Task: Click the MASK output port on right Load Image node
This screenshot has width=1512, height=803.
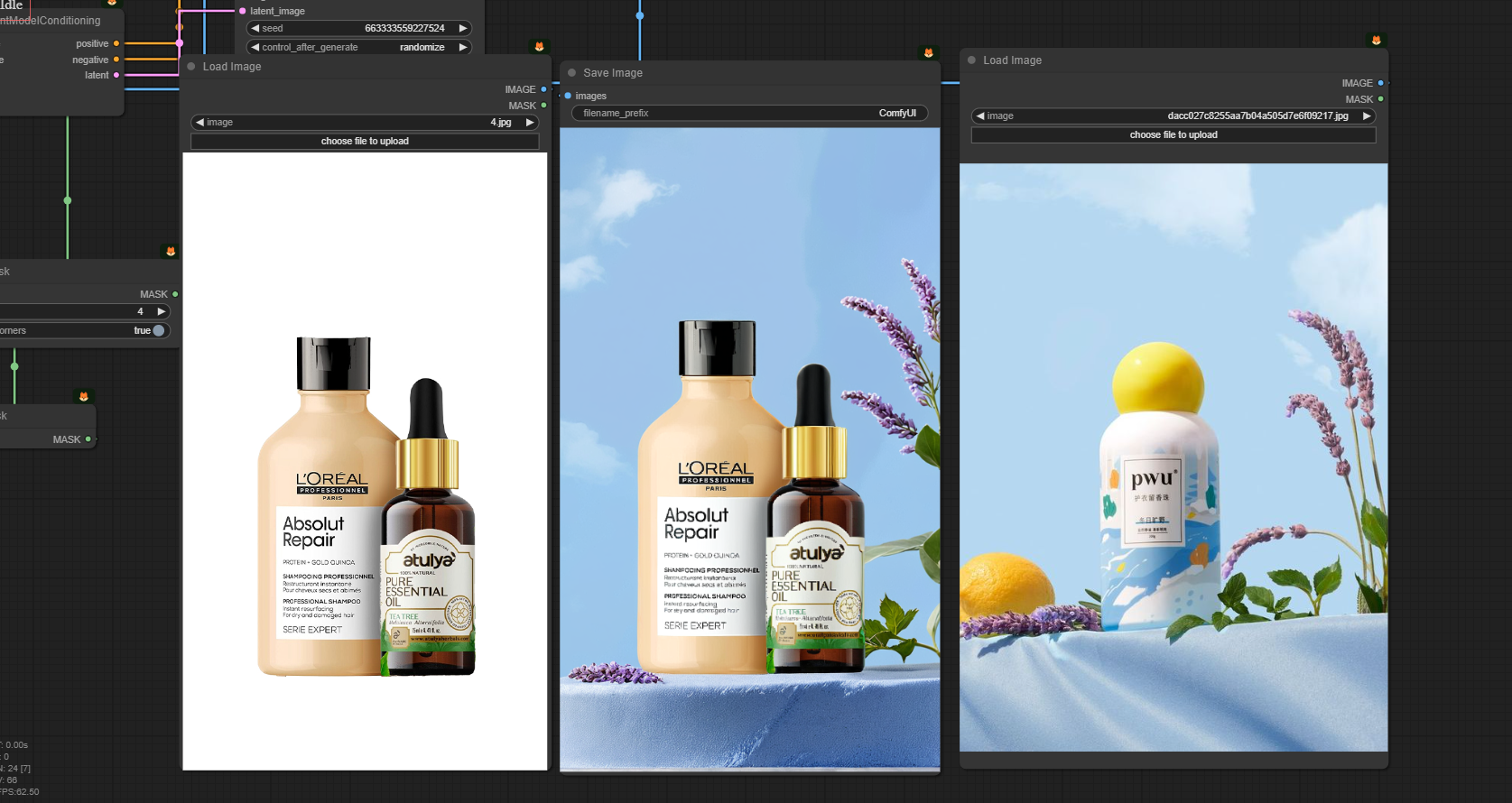Action: 1380,99
